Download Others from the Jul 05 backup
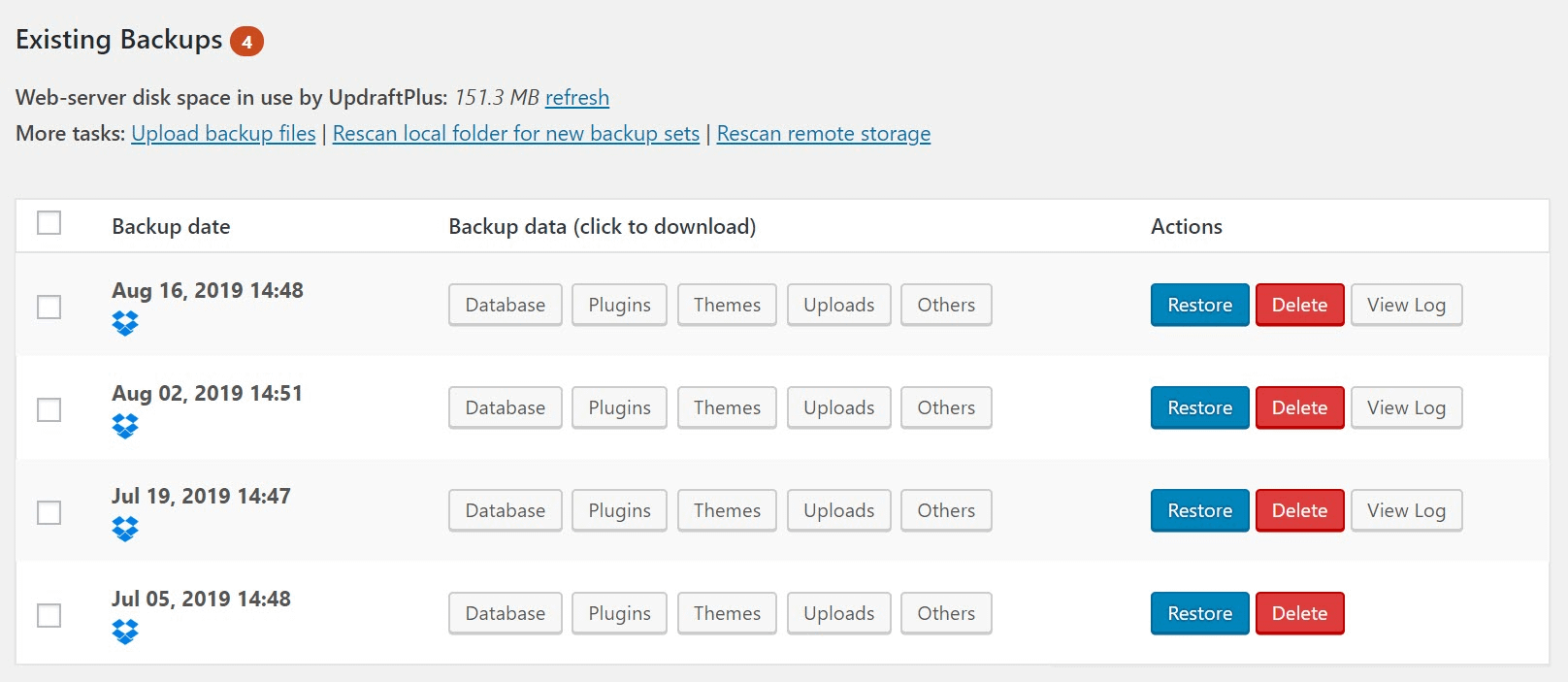Image resolution: width=1568 pixels, height=682 pixels. coord(945,613)
